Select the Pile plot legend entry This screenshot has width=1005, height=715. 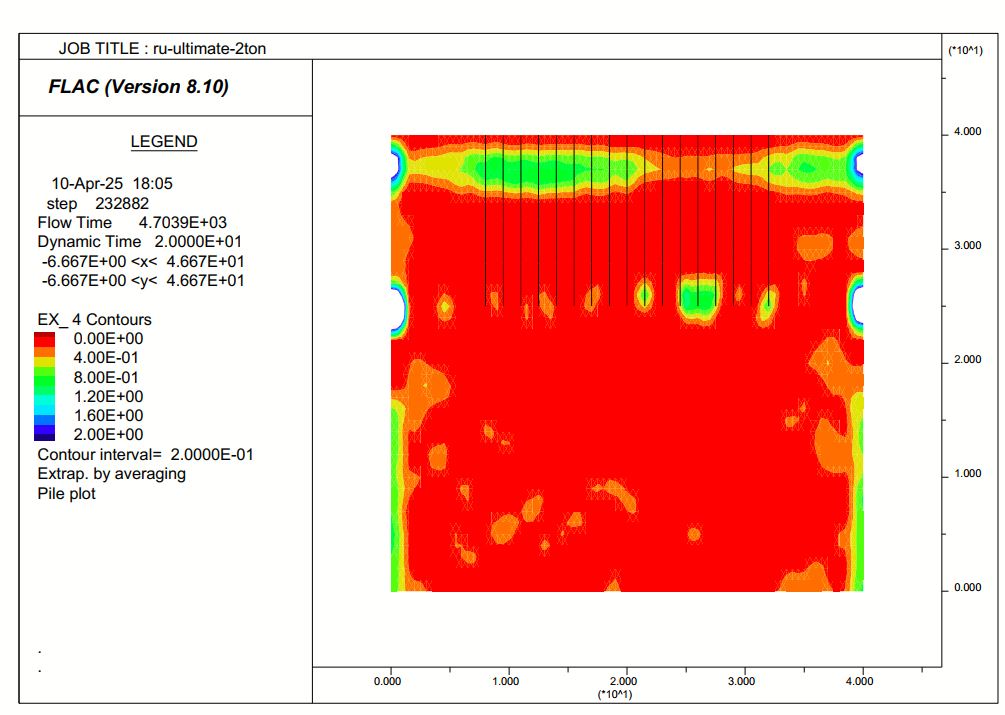point(66,493)
